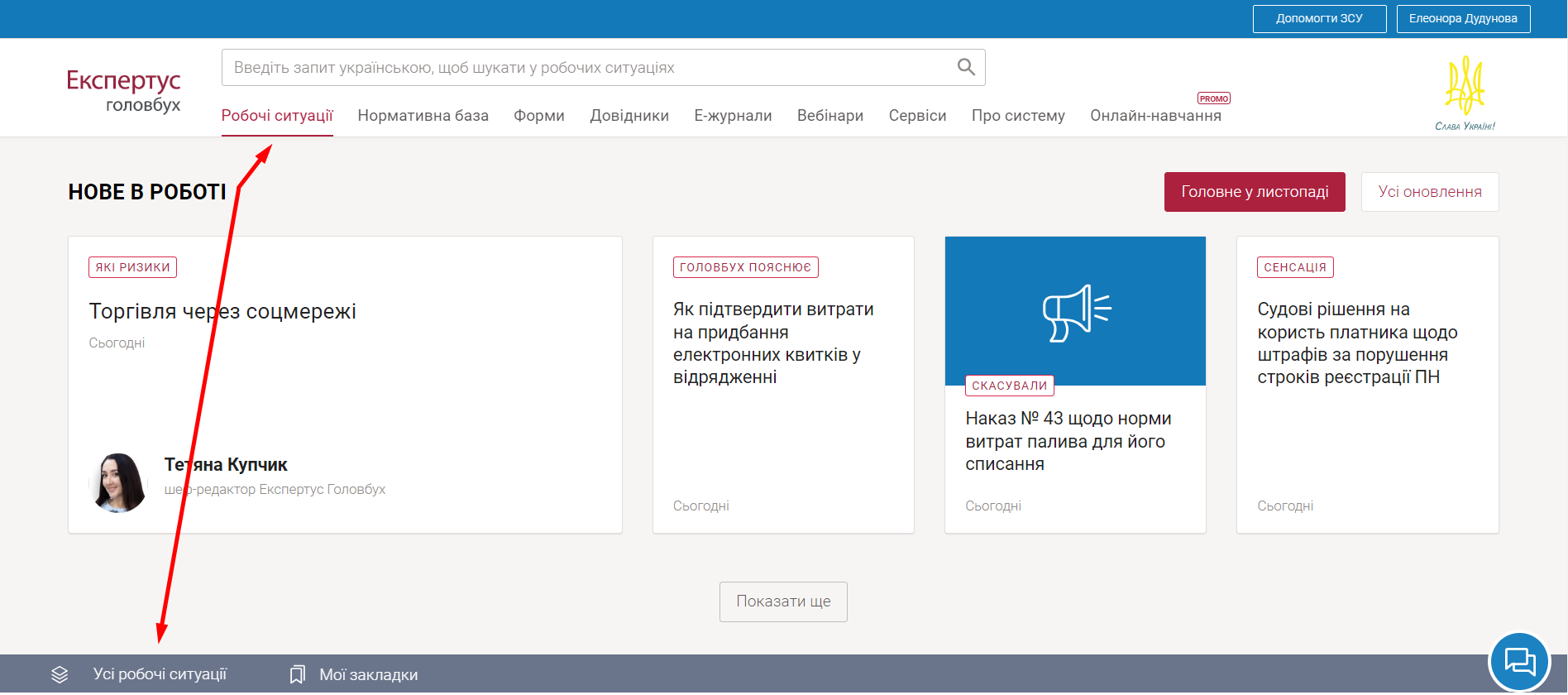Click the layers icon in bottom bar
The image size is (1568, 695).
[x=60, y=675]
